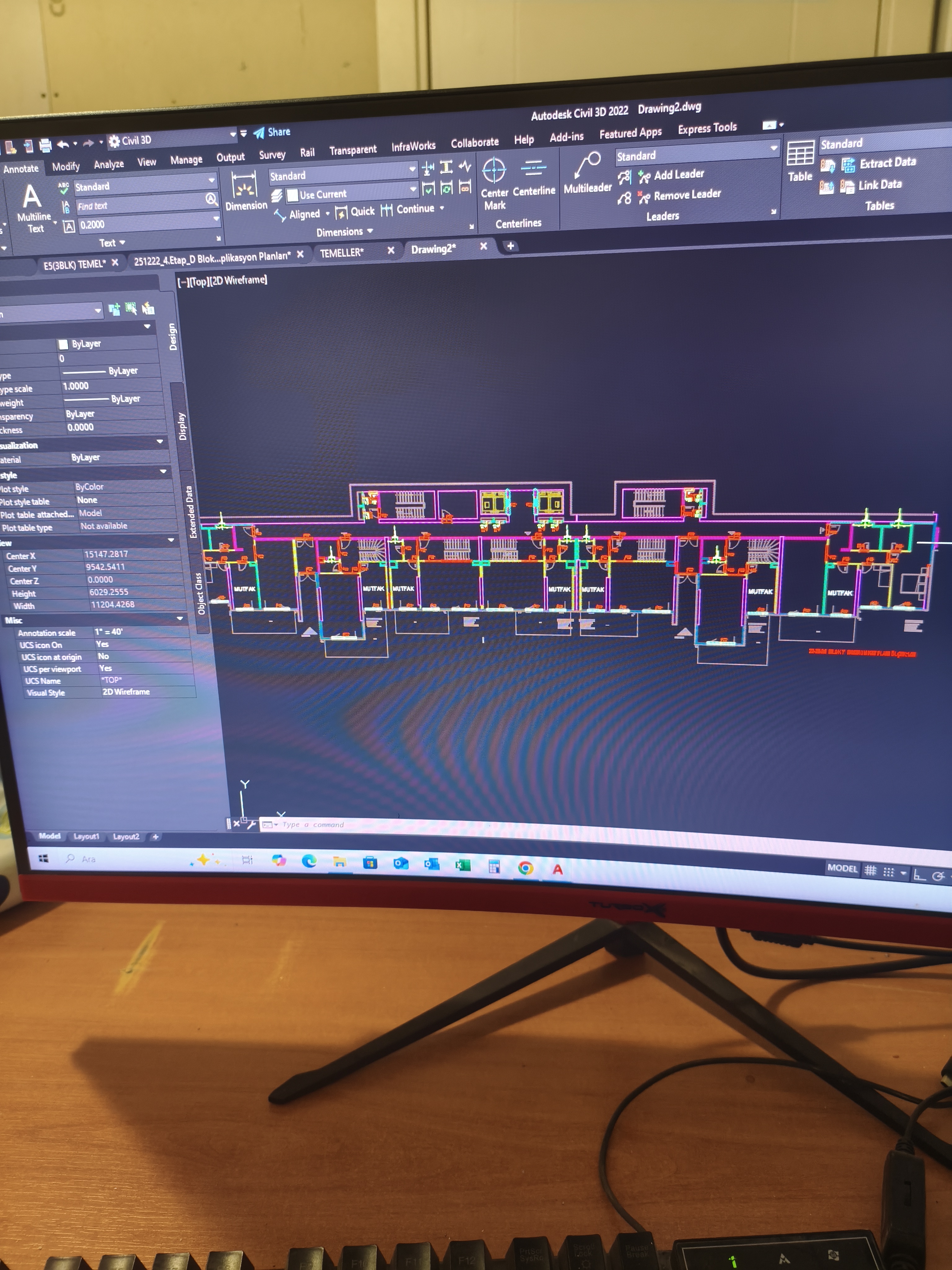
Task: Click the Plot printer icon
Action: tap(46, 146)
